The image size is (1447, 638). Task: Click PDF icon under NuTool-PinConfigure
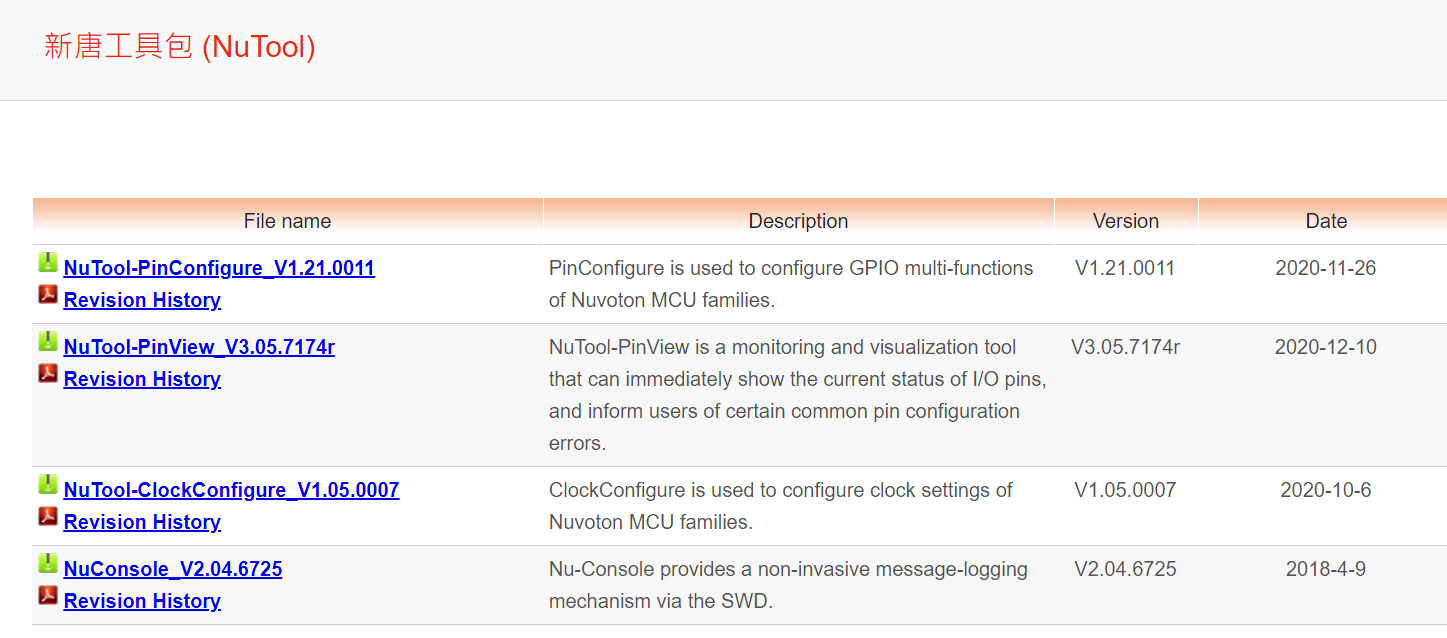47,295
